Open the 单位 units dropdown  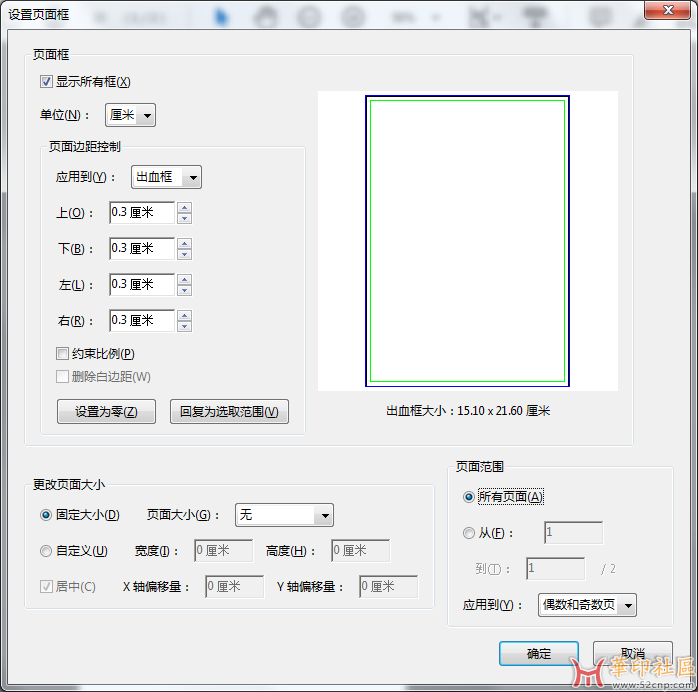(130, 115)
